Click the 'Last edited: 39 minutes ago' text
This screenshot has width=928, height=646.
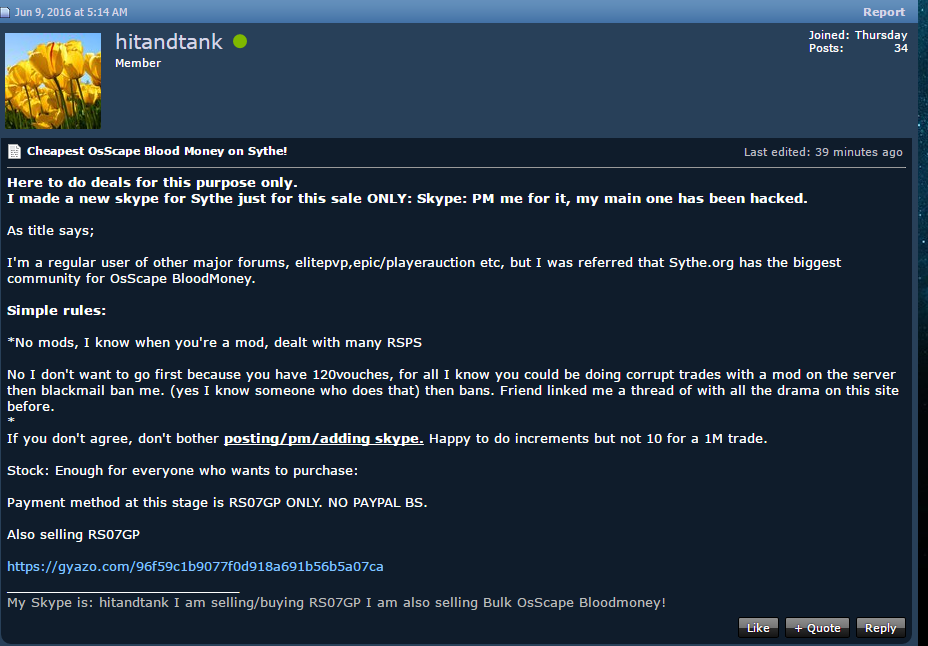(x=823, y=152)
